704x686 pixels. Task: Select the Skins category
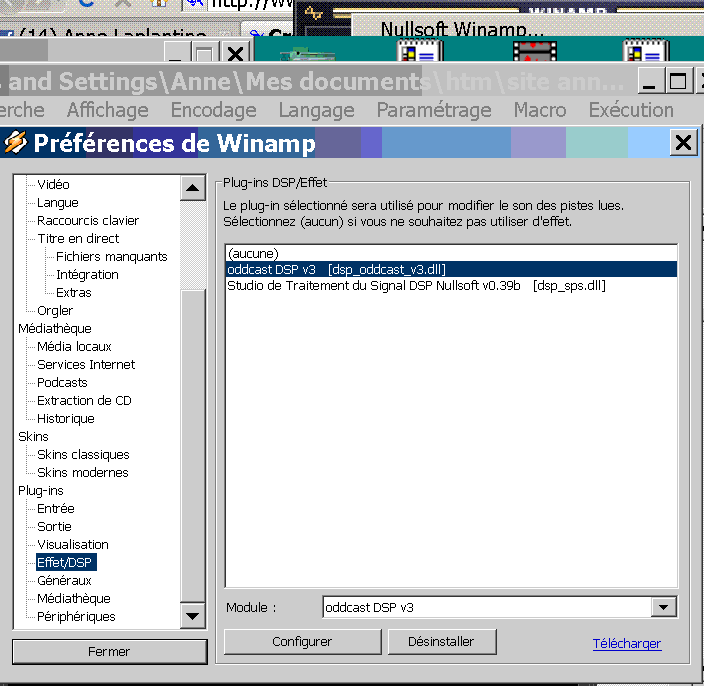pyautogui.click(x=33, y=436)
